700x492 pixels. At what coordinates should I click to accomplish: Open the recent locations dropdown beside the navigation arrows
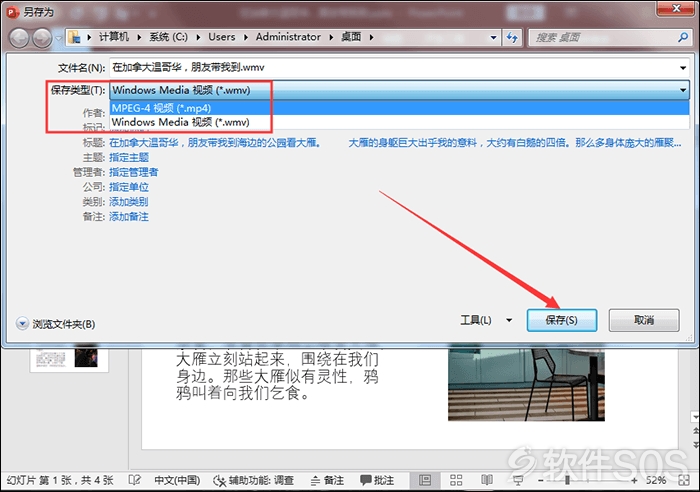[58, 38]
